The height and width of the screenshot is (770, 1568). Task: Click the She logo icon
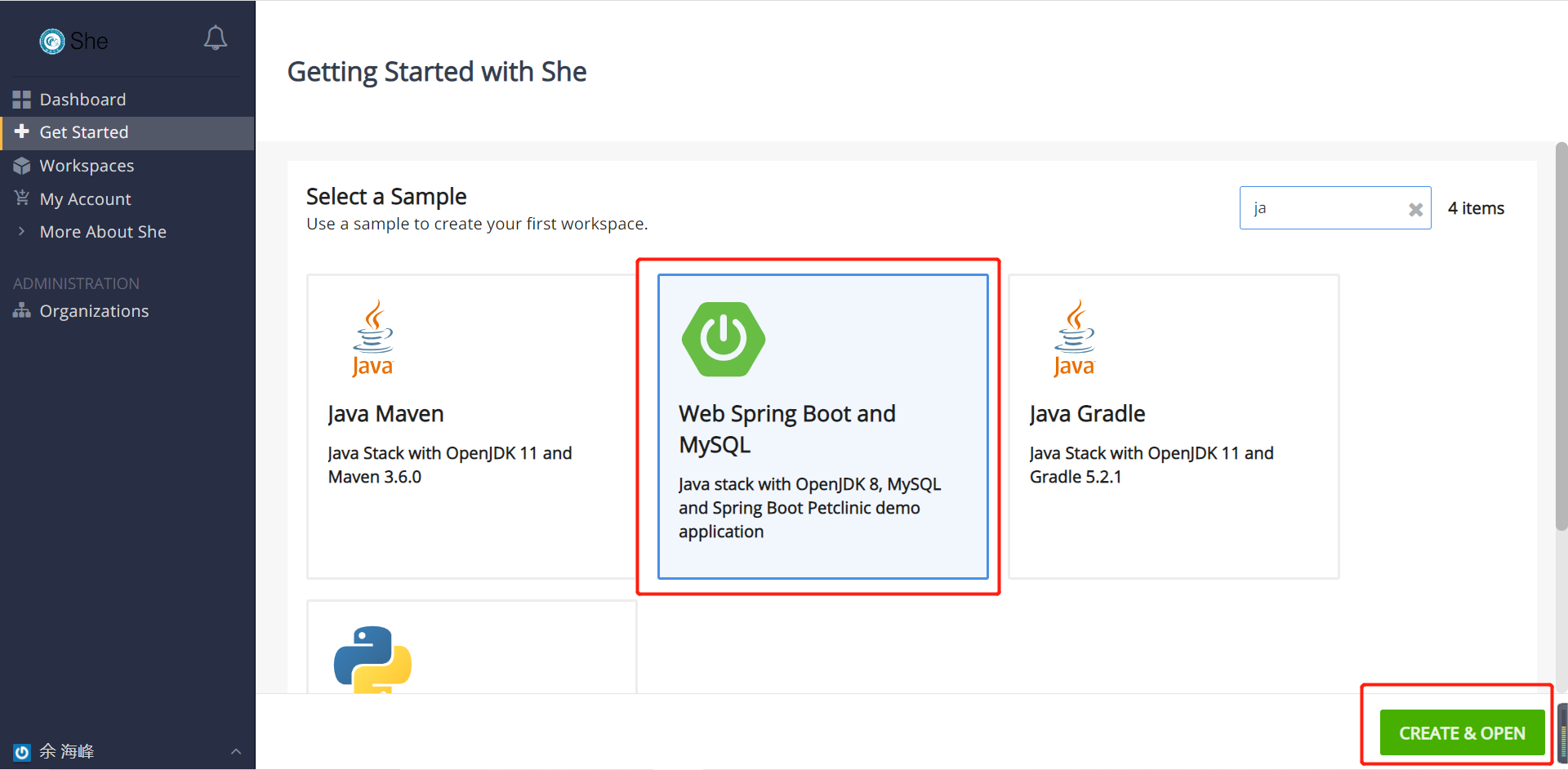click(x=52, y=41)
